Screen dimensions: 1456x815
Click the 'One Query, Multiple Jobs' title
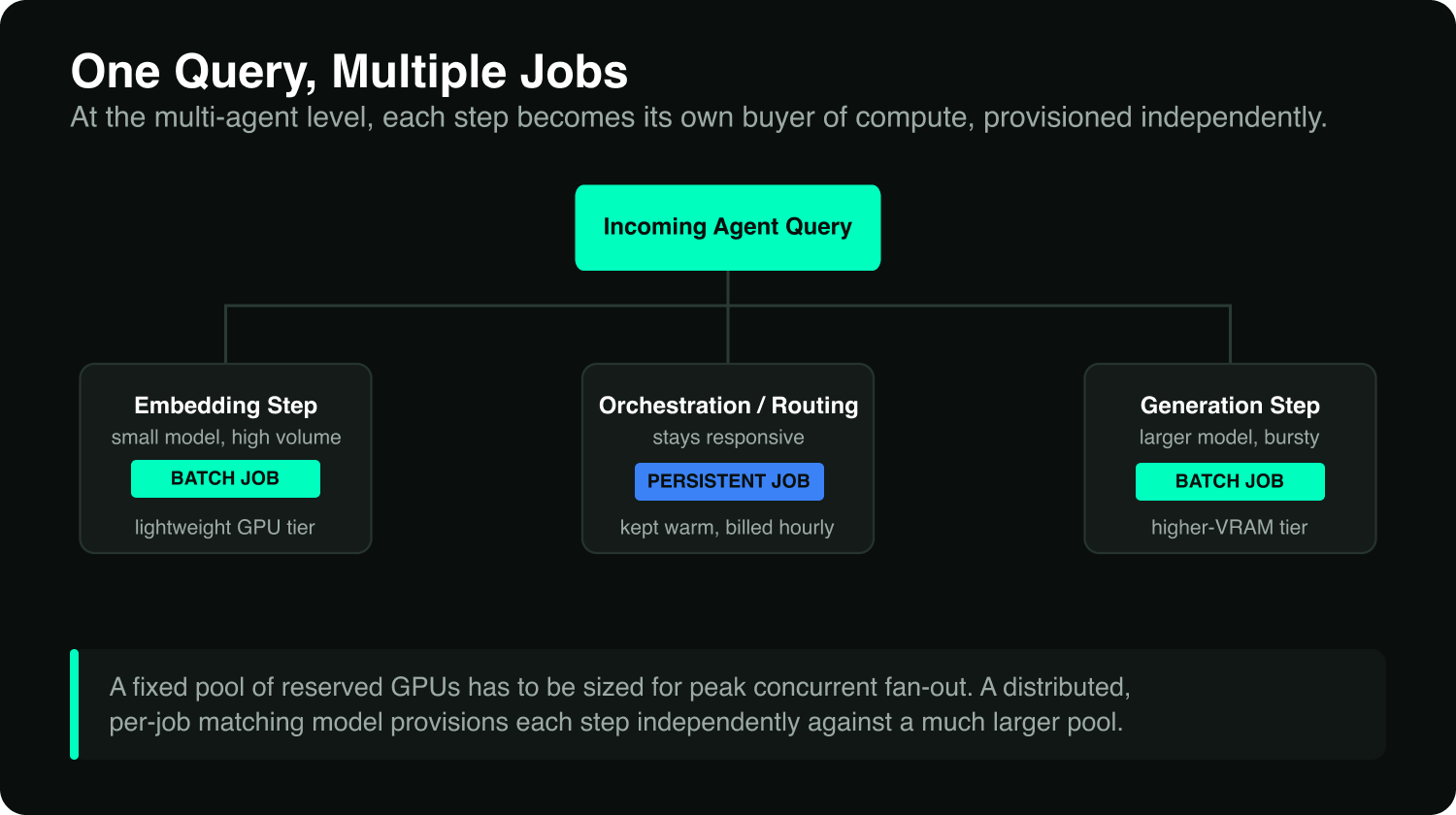point(349,72)
